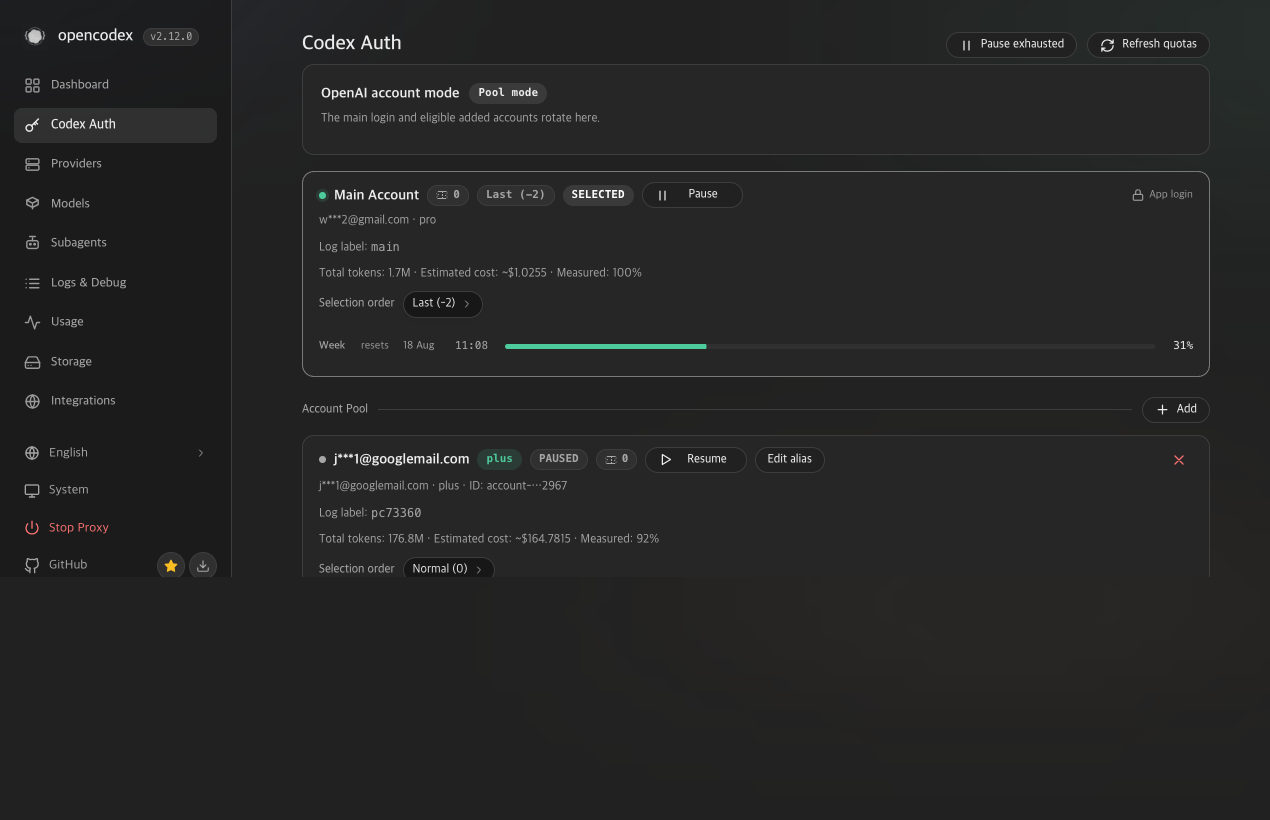The width and height of the screenshot is (1270, 820).
Task: Click the opencodex logo icon
Action: pos(35,36)
